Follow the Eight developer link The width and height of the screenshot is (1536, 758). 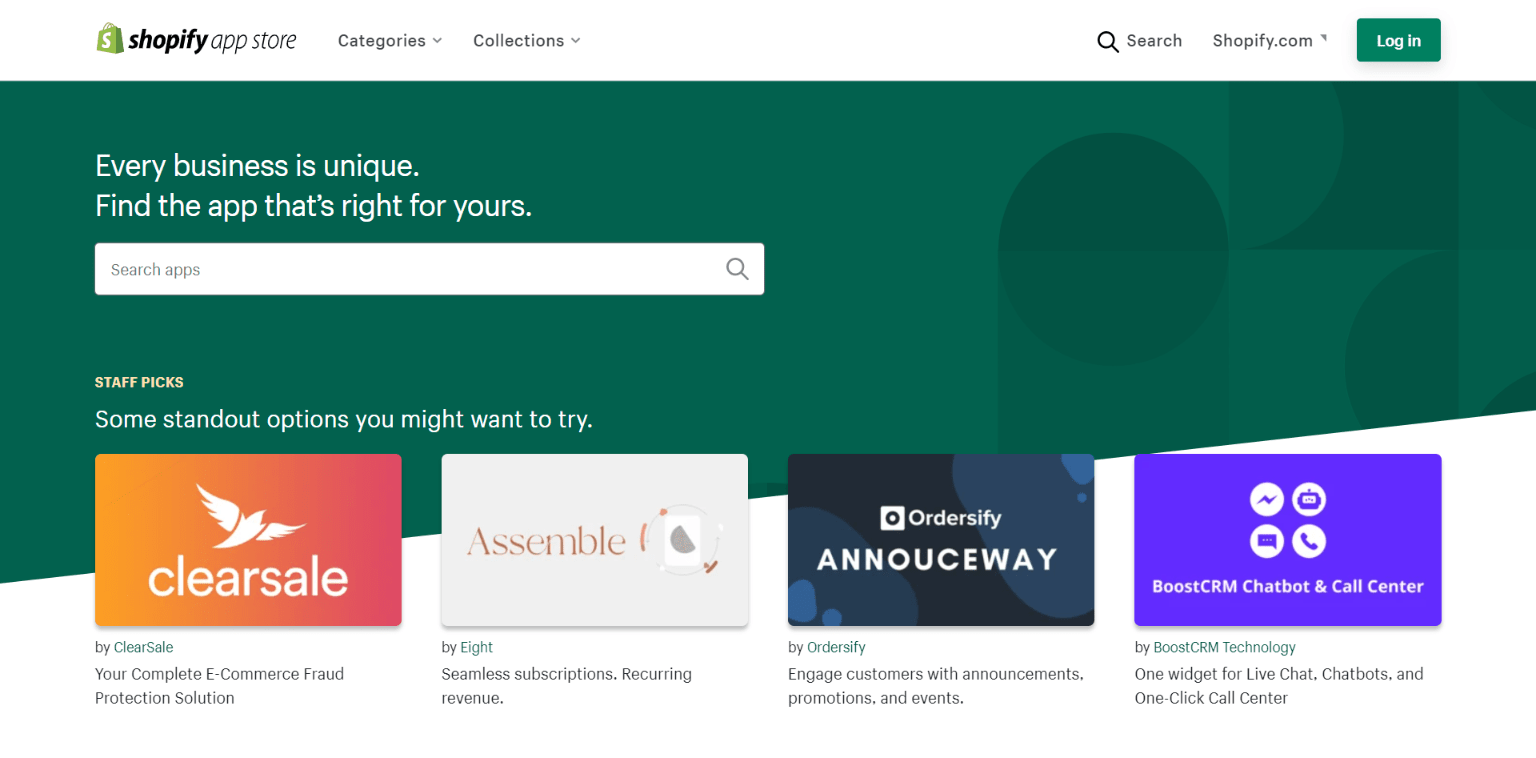pos(477,647)
